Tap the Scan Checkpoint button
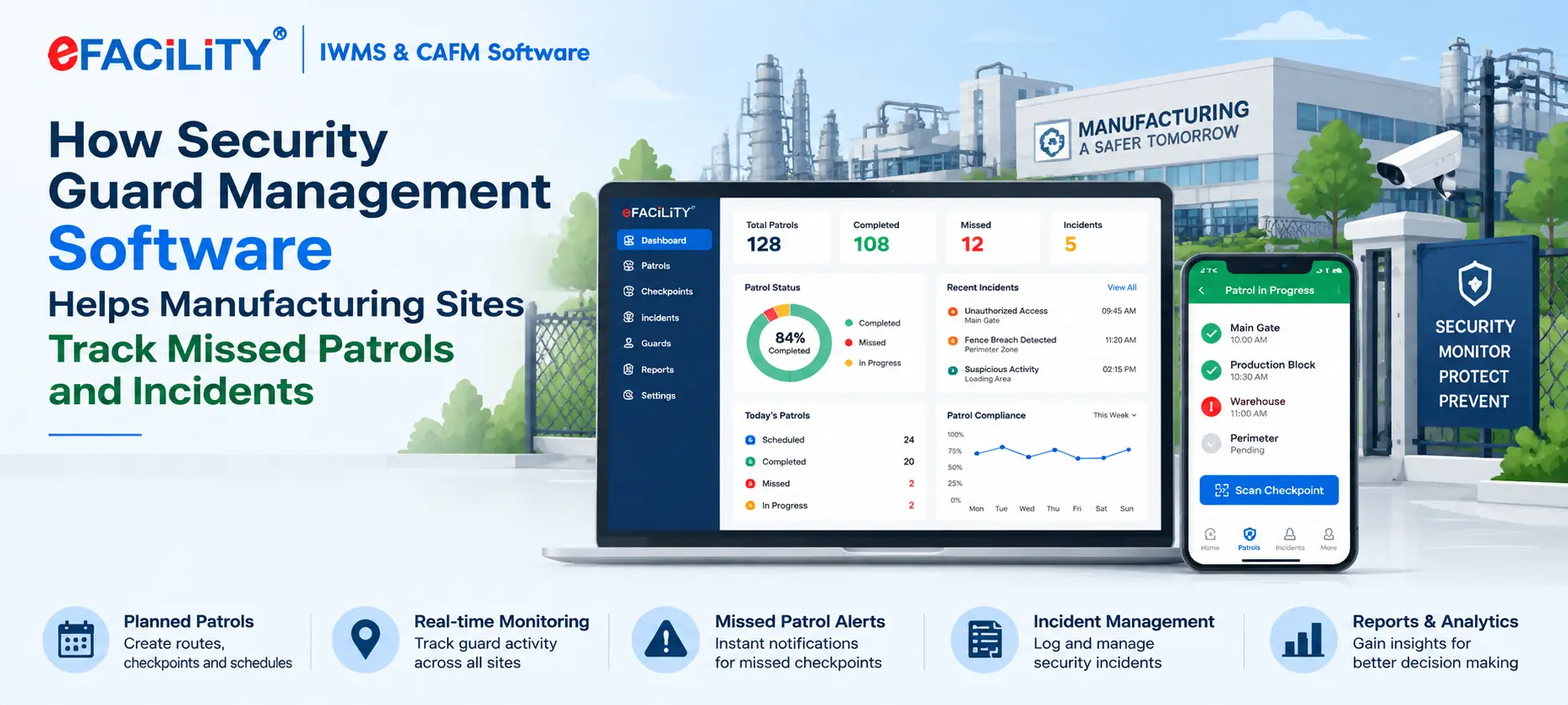Screen dimensions: 1568x705 [x=1269, y=490]
